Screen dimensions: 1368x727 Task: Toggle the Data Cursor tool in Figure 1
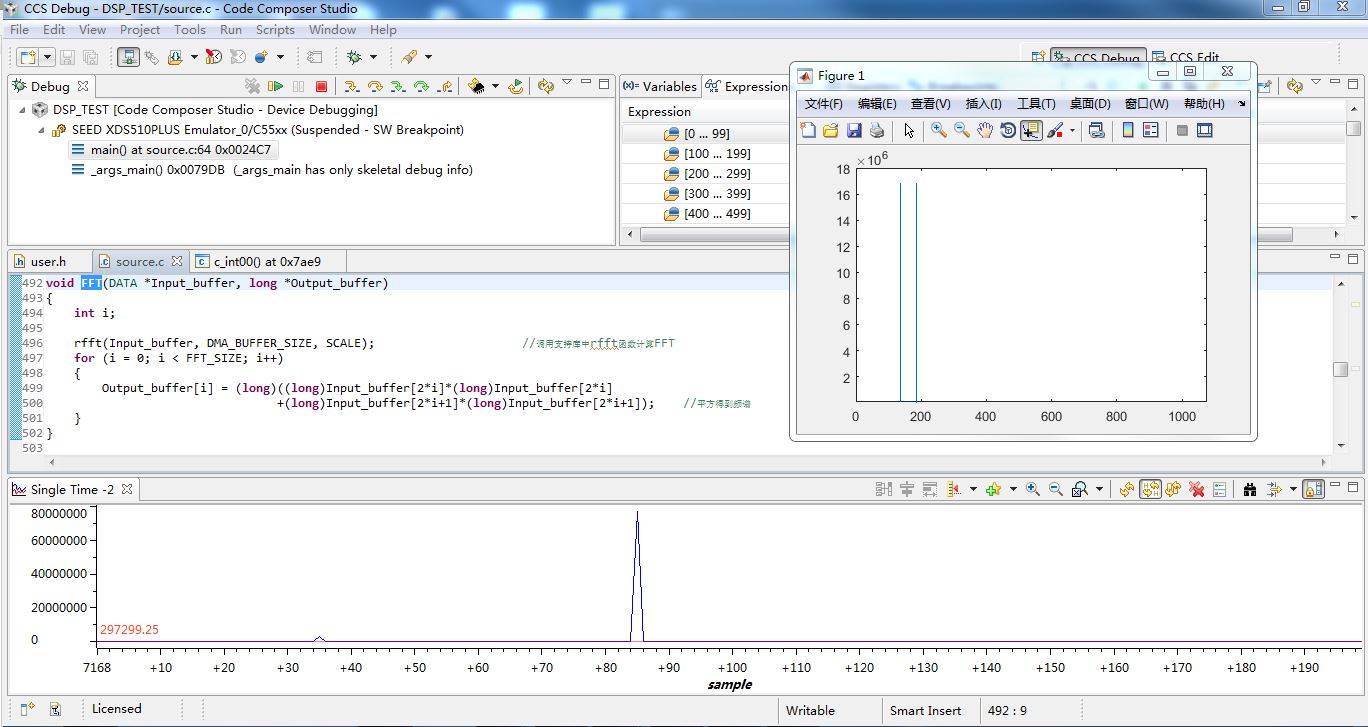click(x=1031, y=130)
